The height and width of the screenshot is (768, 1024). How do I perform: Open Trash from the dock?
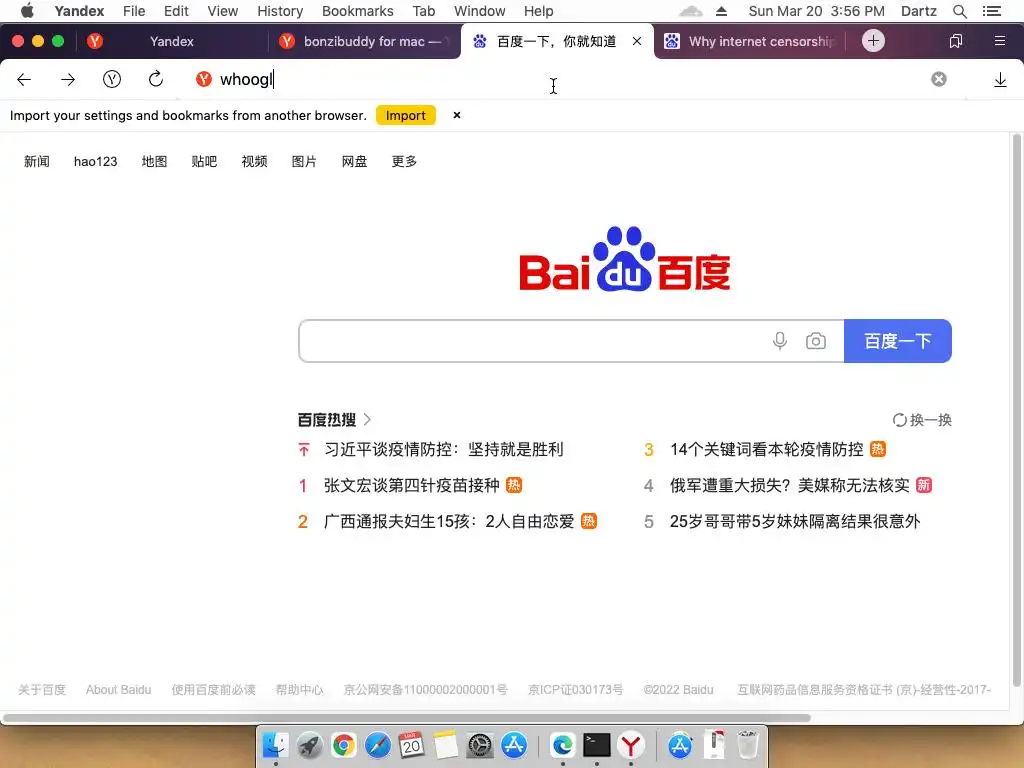click(x=748, y=745)
